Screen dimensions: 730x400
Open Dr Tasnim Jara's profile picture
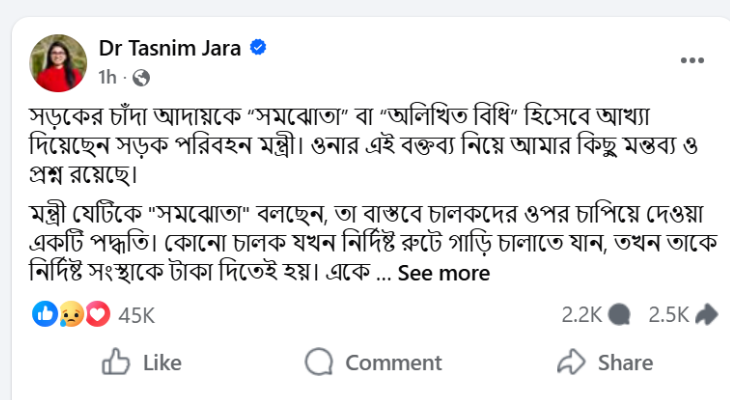coord(59,61)
